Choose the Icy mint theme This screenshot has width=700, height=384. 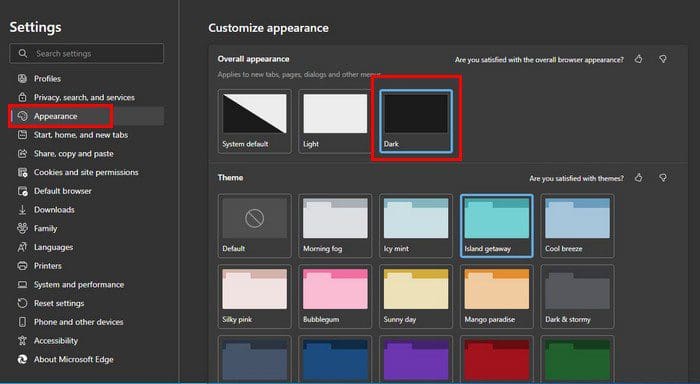[x=416, y=225]
